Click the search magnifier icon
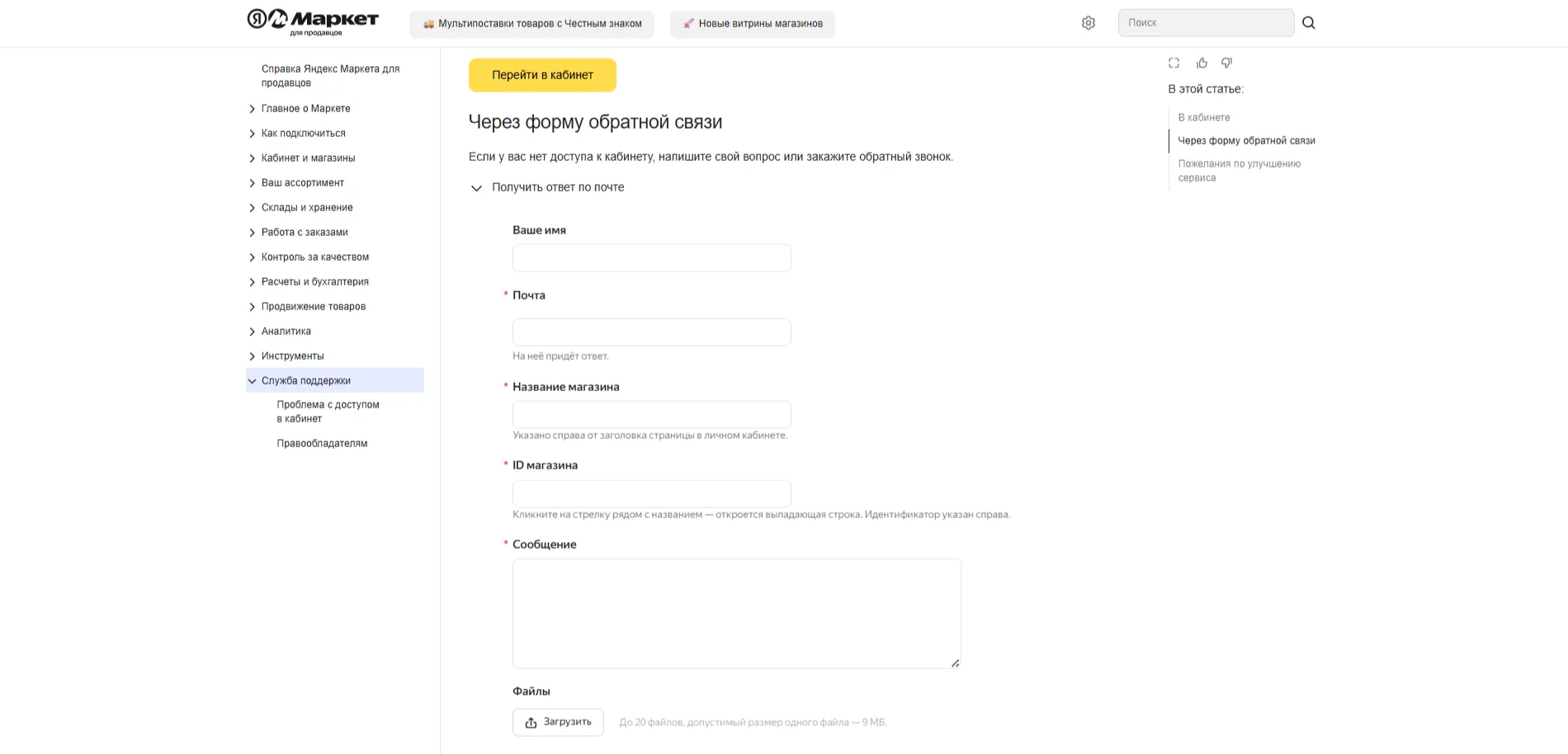Viewport: 1568px width, 754px height. [x=1309, y=23]
